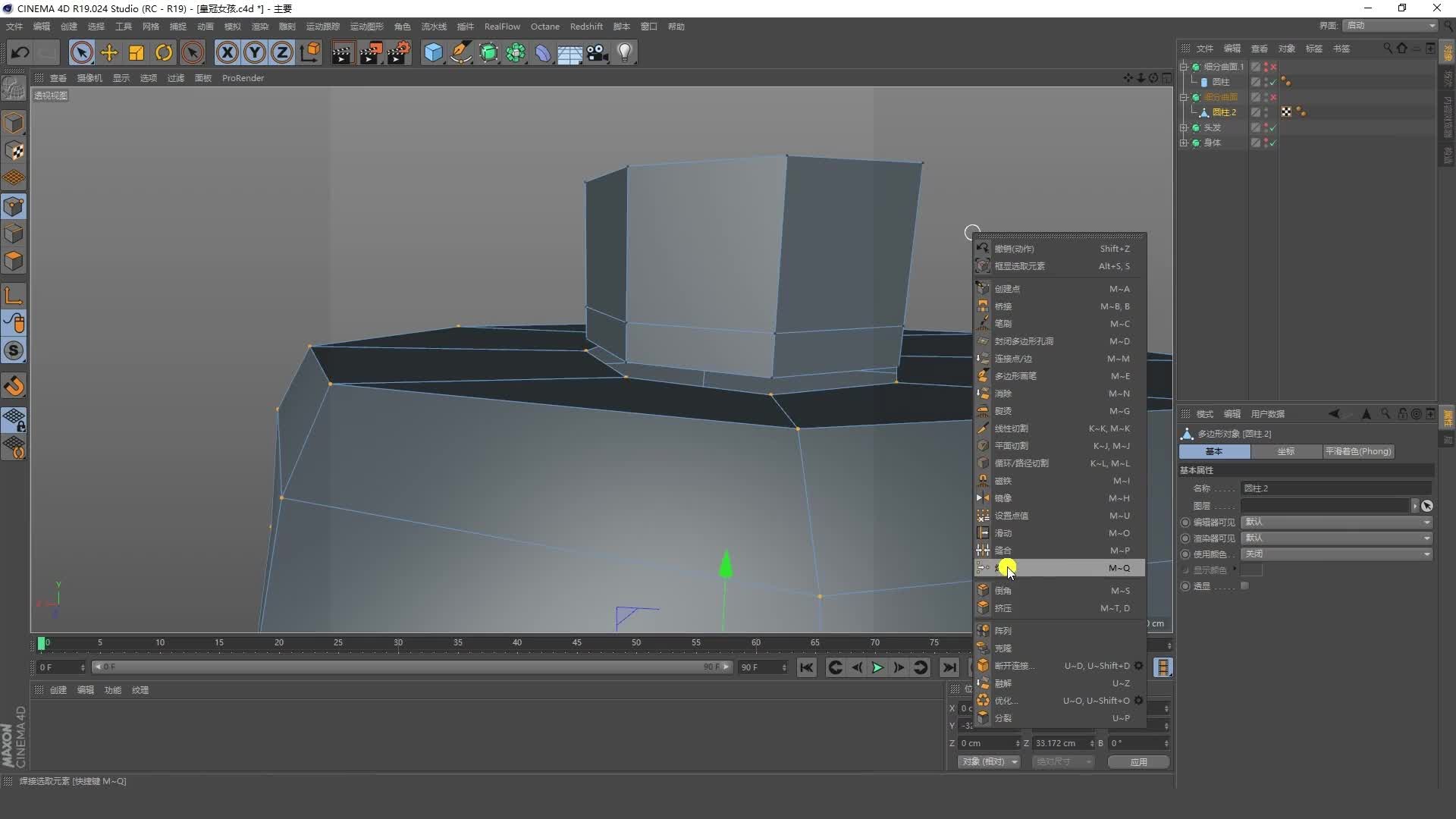Click the Enable Axis L-shaped icon
Screen dimensions: 1456x819
click(14, 296)
